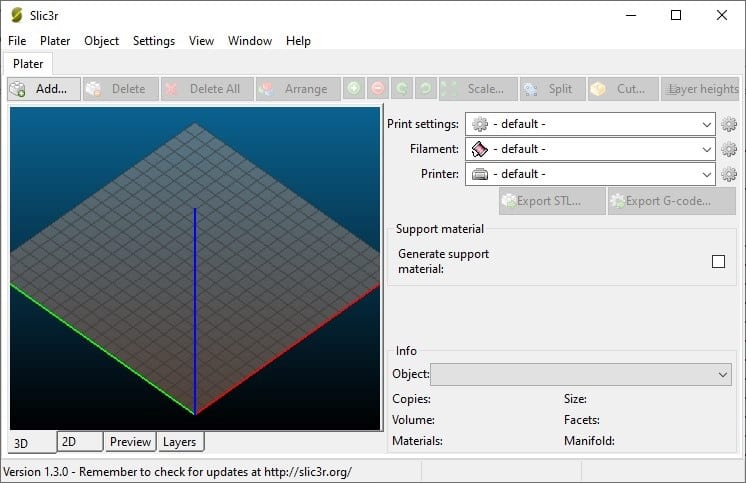The height and width of the screenshot is (483, 746).
Task: Maximize the Slic3r window
Action: click(x=676, y=15)
